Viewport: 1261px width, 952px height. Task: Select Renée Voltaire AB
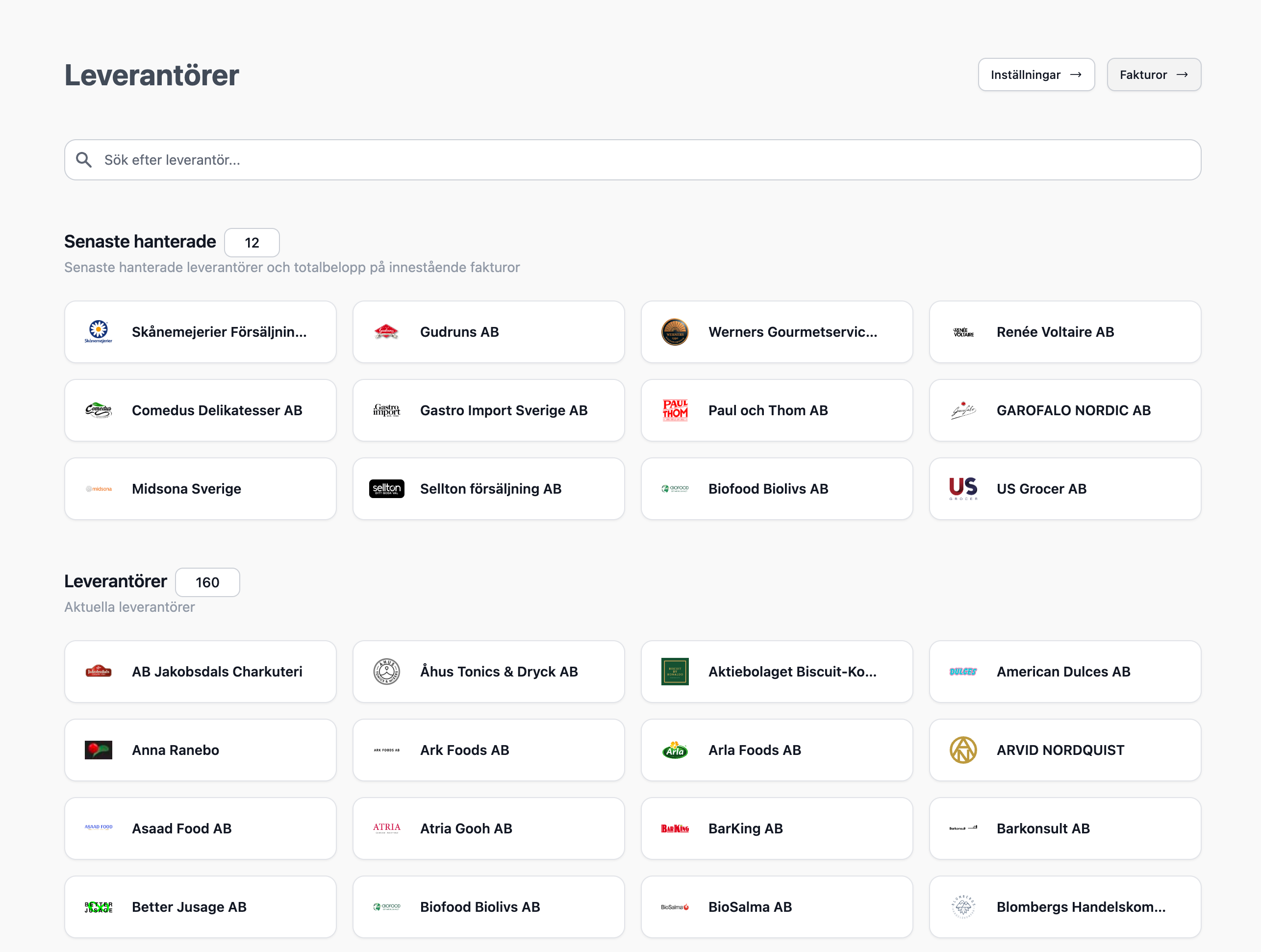point(1065,332)
